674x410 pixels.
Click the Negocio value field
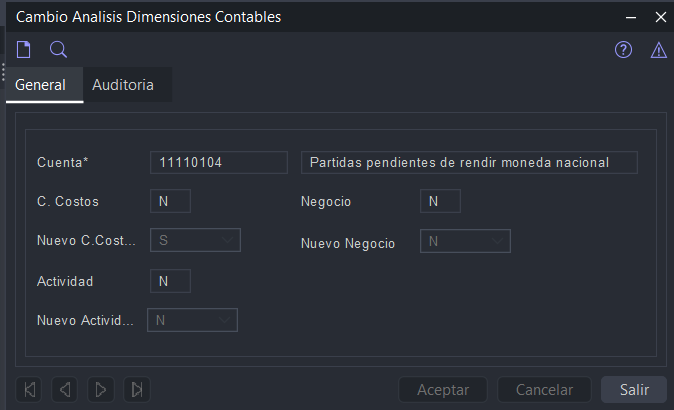[x=440, y=201]
